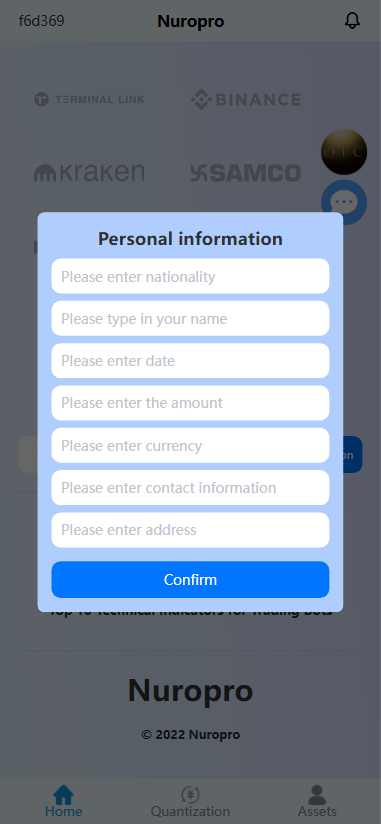Click the SAMCO logo
This screenshot has width=381, height=824.
(x=245, y=172)
